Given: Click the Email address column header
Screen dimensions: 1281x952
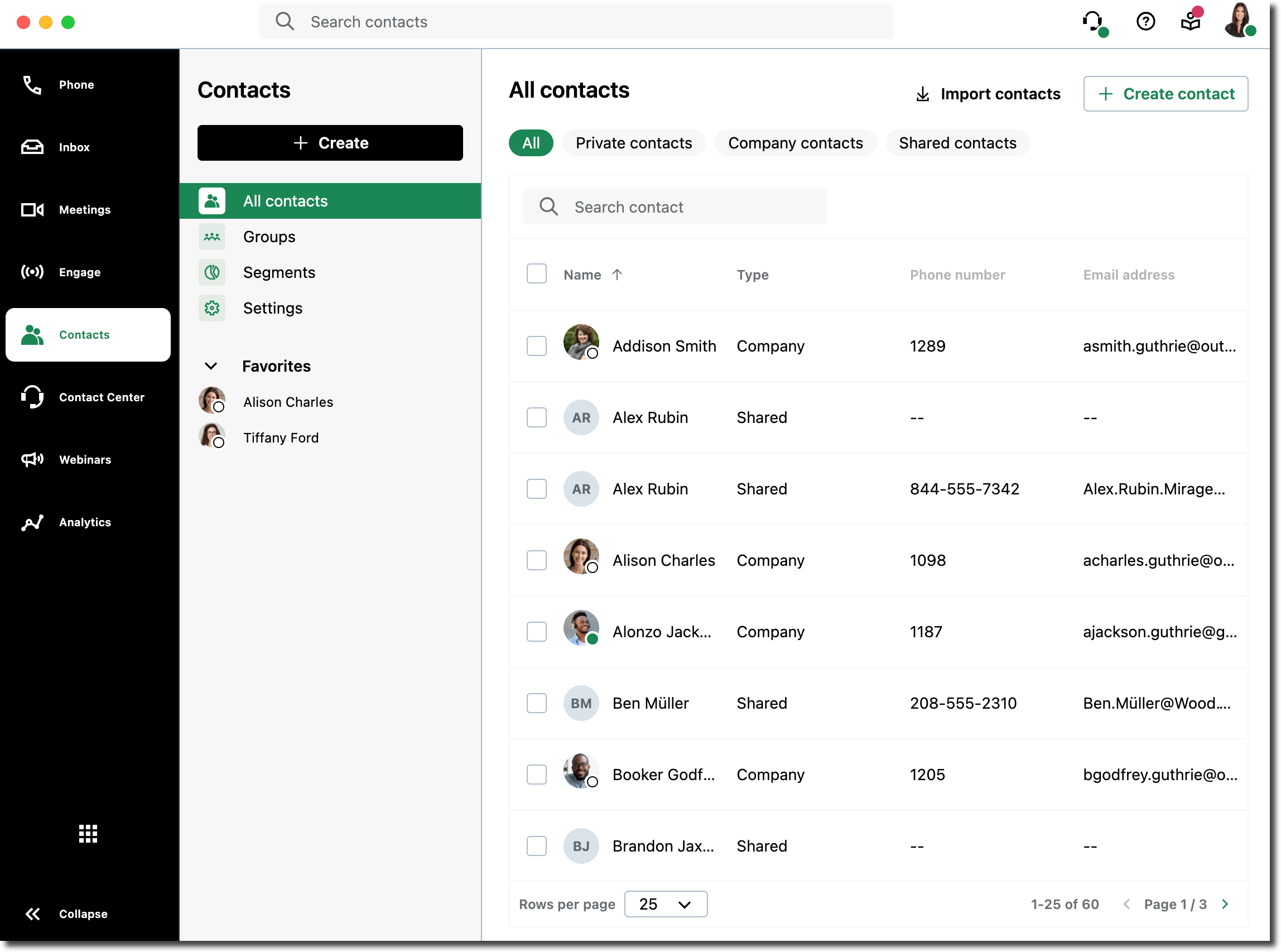Looking at the screenshot, I should (1129, 275).
